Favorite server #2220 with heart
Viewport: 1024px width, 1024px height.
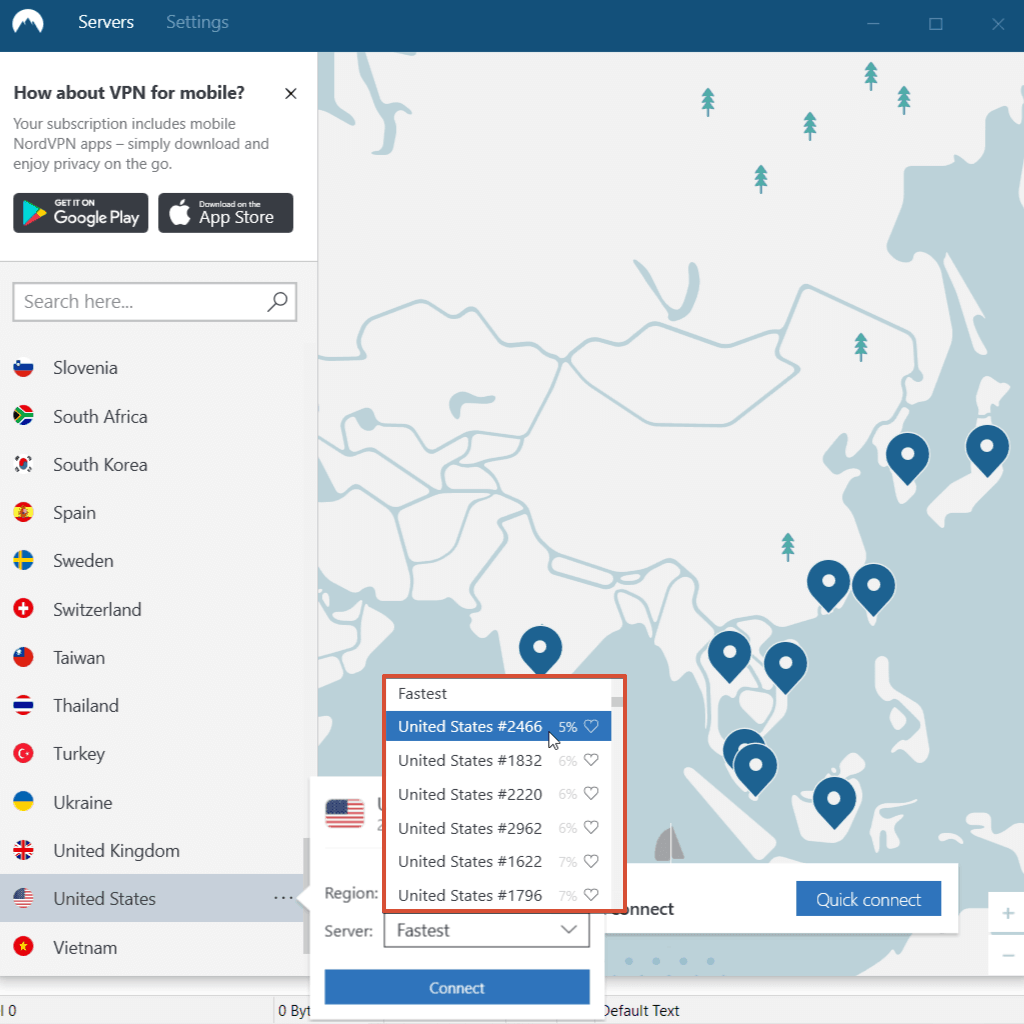click(591, 793)
